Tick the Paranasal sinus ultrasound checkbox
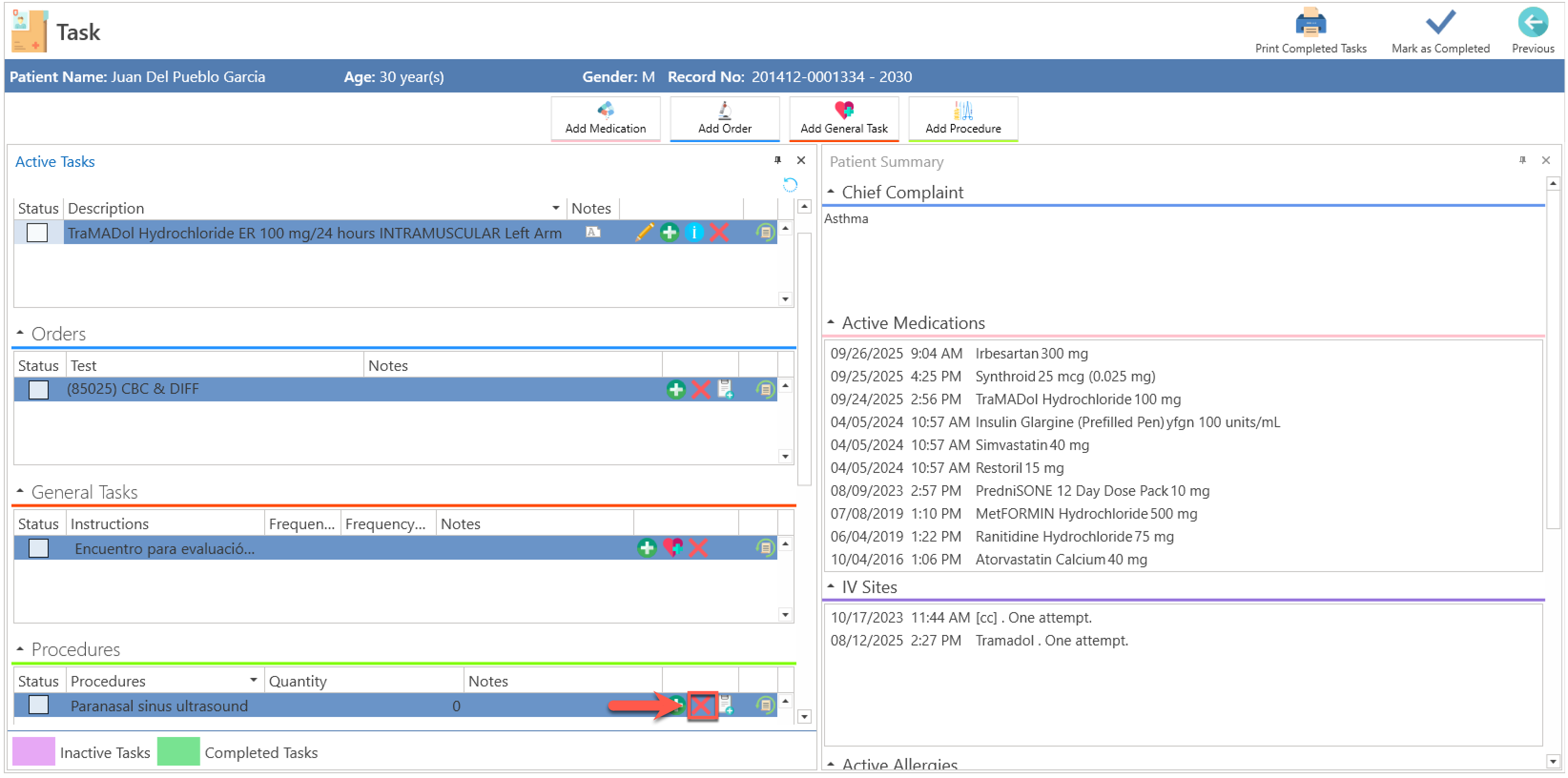The height and width of the screenshot is (778, 1568). (x=38, y=705)
